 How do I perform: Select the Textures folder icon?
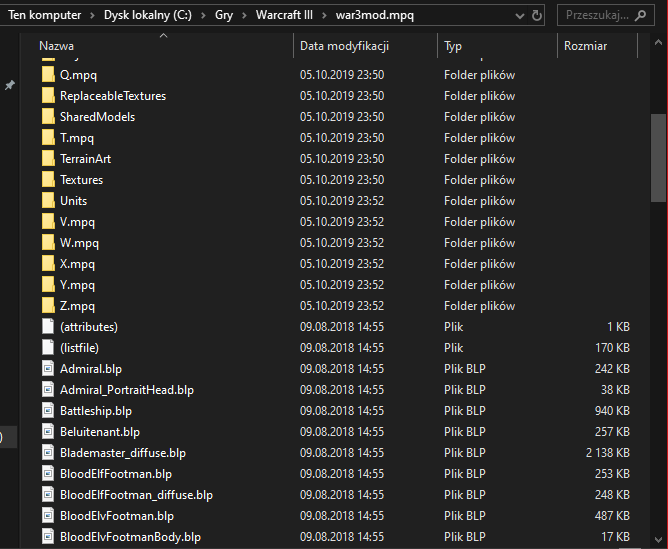48,180
